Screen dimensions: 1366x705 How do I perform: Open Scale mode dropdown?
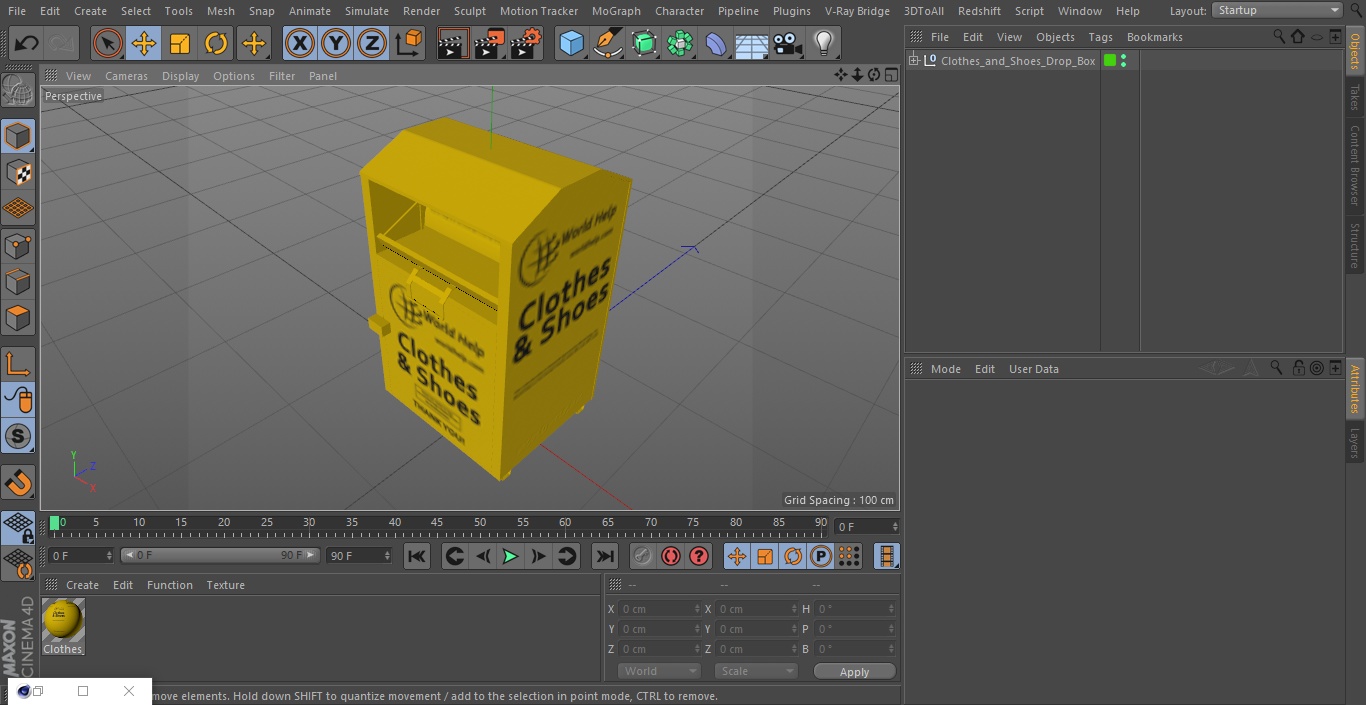pyautogui.click(x=756, y=671)
